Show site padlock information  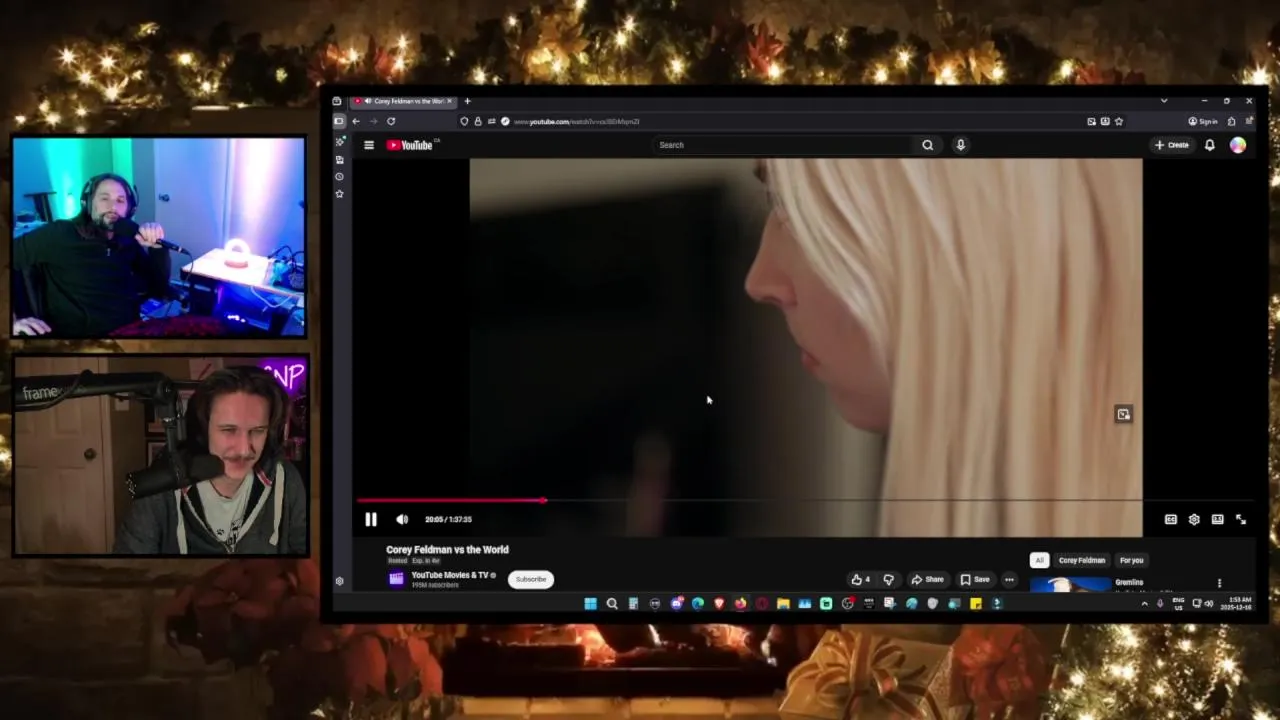click(478, 121)
